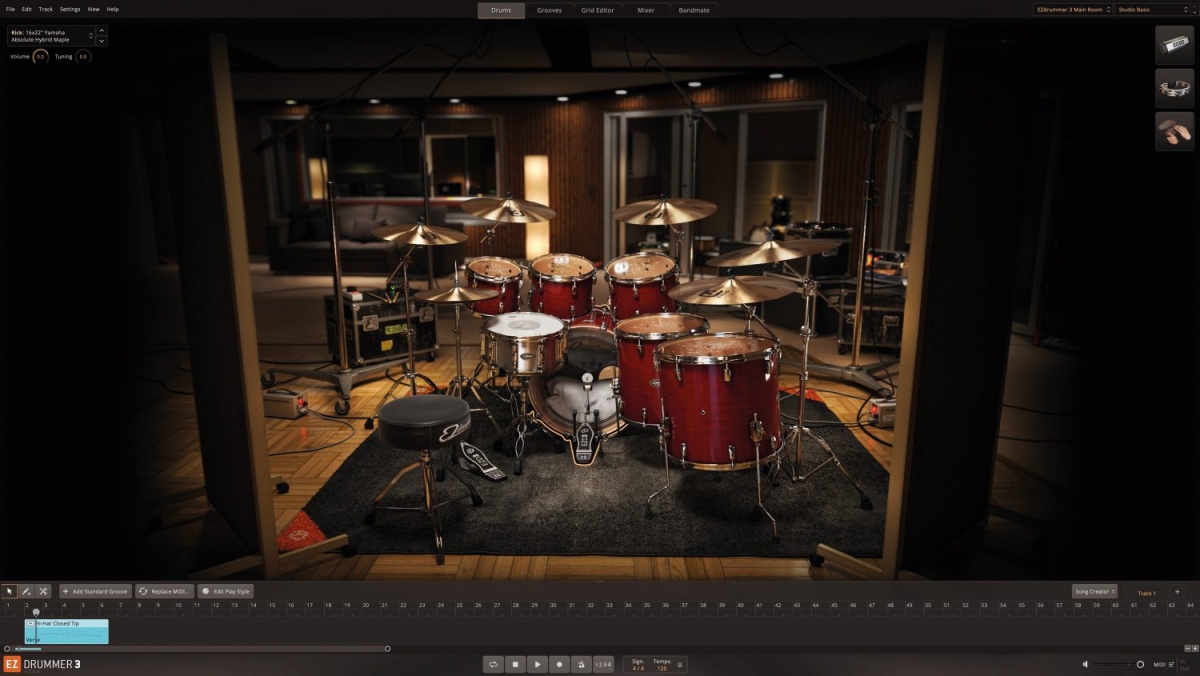The height and width of the screenshot is (676, 1200).
Task: Start playback with the play button
Action: tap(537, 664)
